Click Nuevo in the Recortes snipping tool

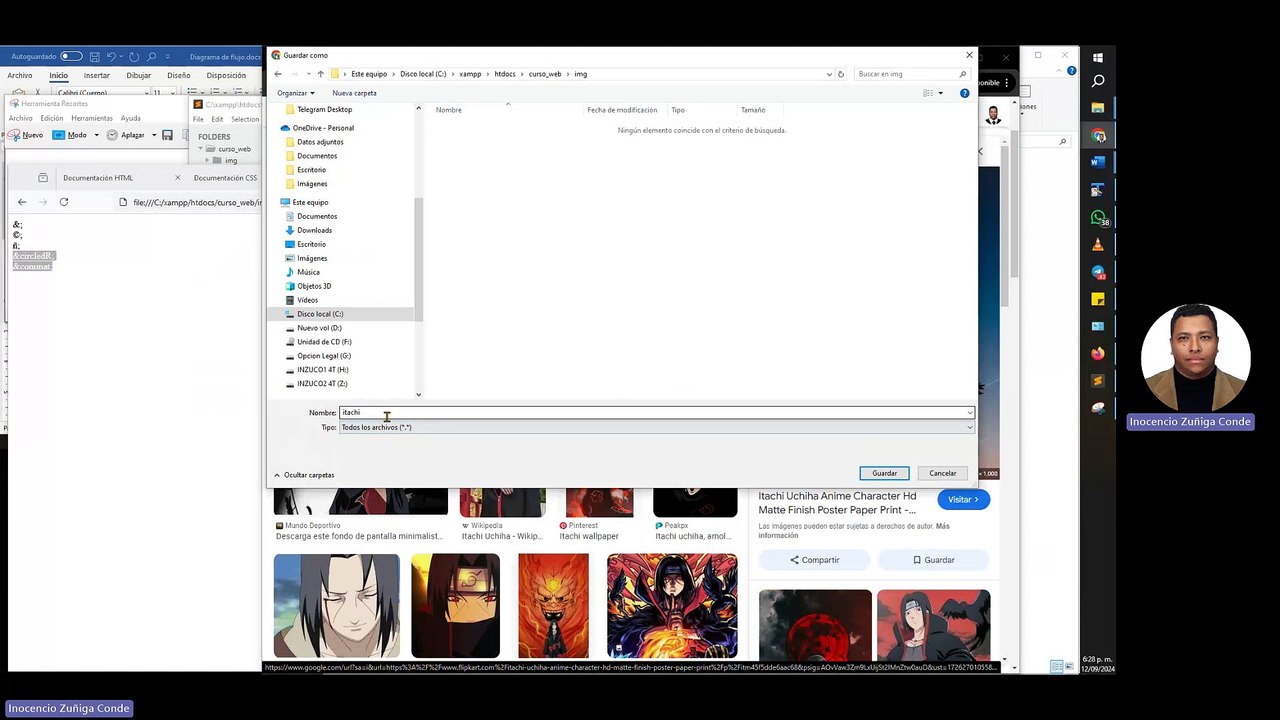[27, 135]
